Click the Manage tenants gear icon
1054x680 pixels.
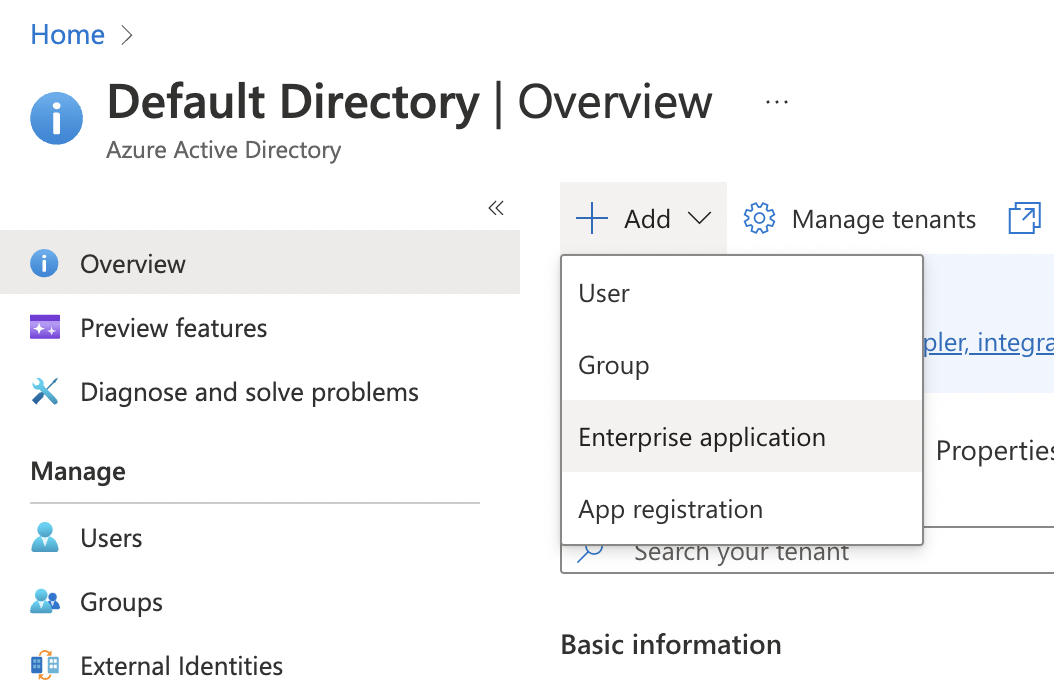click(759, 218)
